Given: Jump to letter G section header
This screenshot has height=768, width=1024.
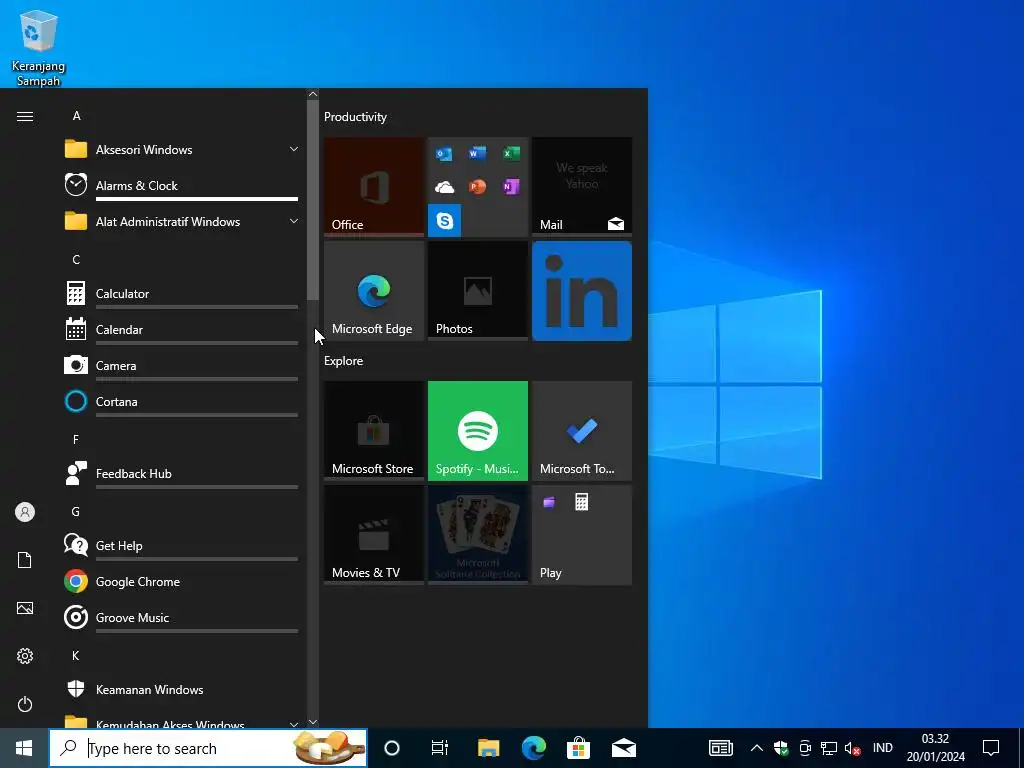Looking at the screenshot, I should [x=76, y=511].
